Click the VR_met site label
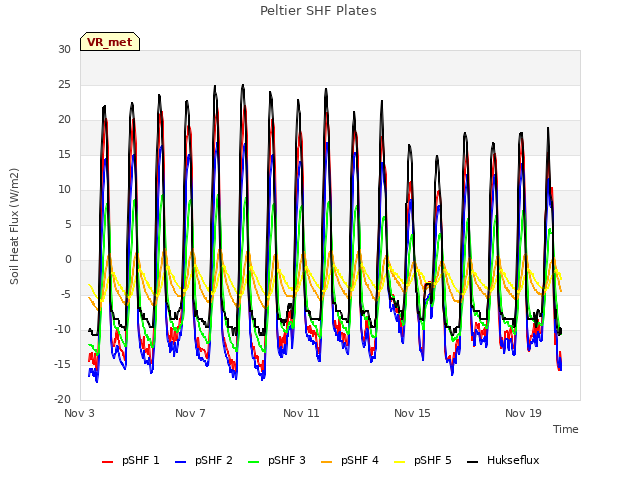 point(110,42)
